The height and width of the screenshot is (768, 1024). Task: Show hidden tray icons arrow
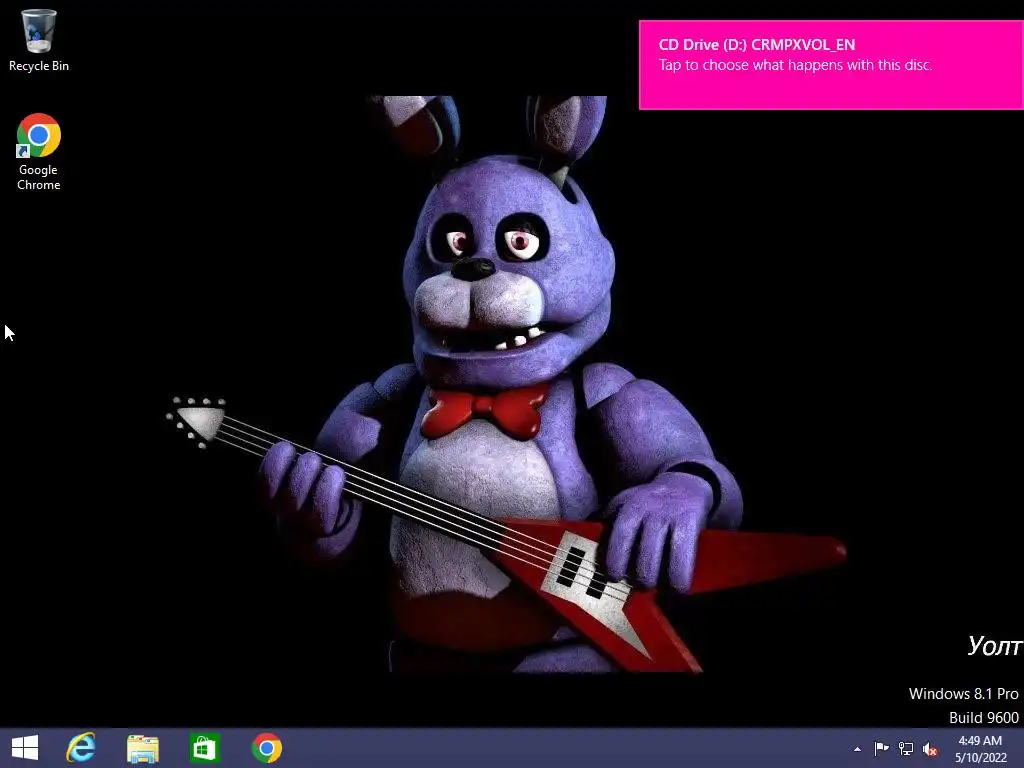coord(857,749)
